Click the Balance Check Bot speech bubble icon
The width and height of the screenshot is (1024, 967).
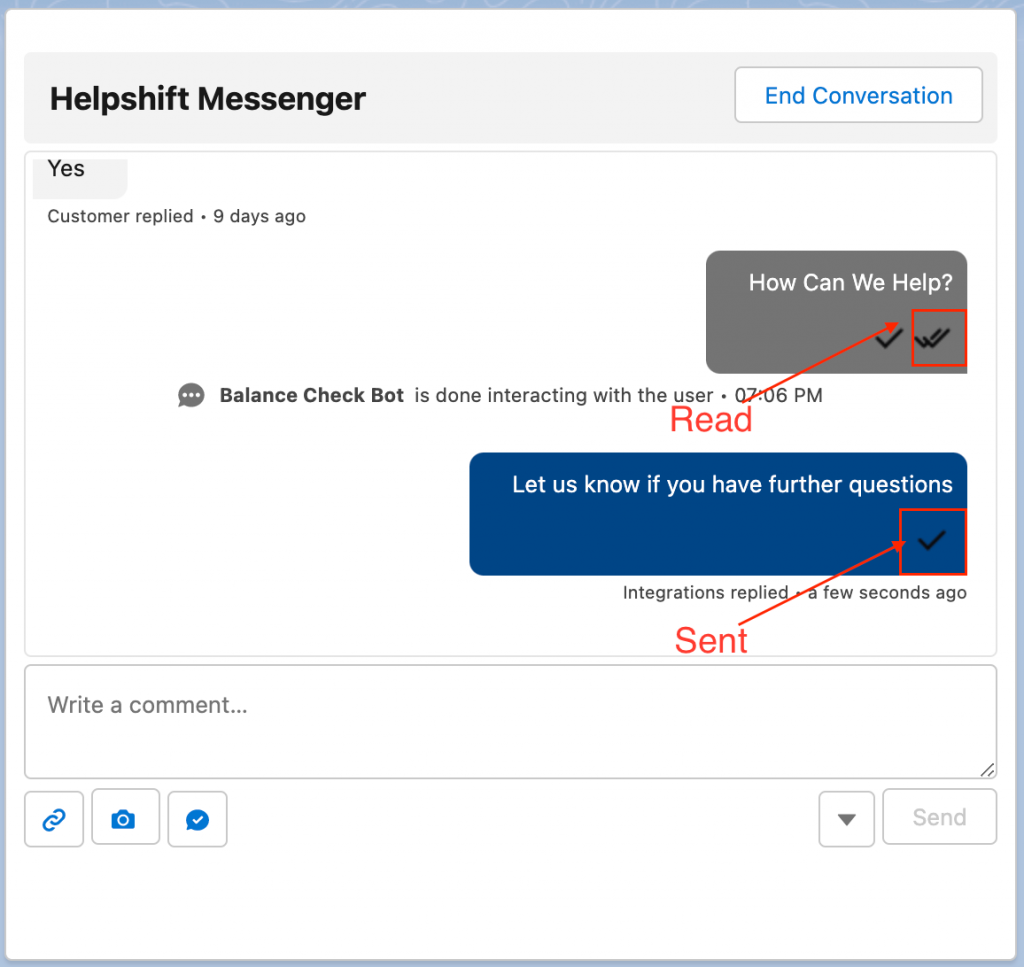click(x=191, y=396)
